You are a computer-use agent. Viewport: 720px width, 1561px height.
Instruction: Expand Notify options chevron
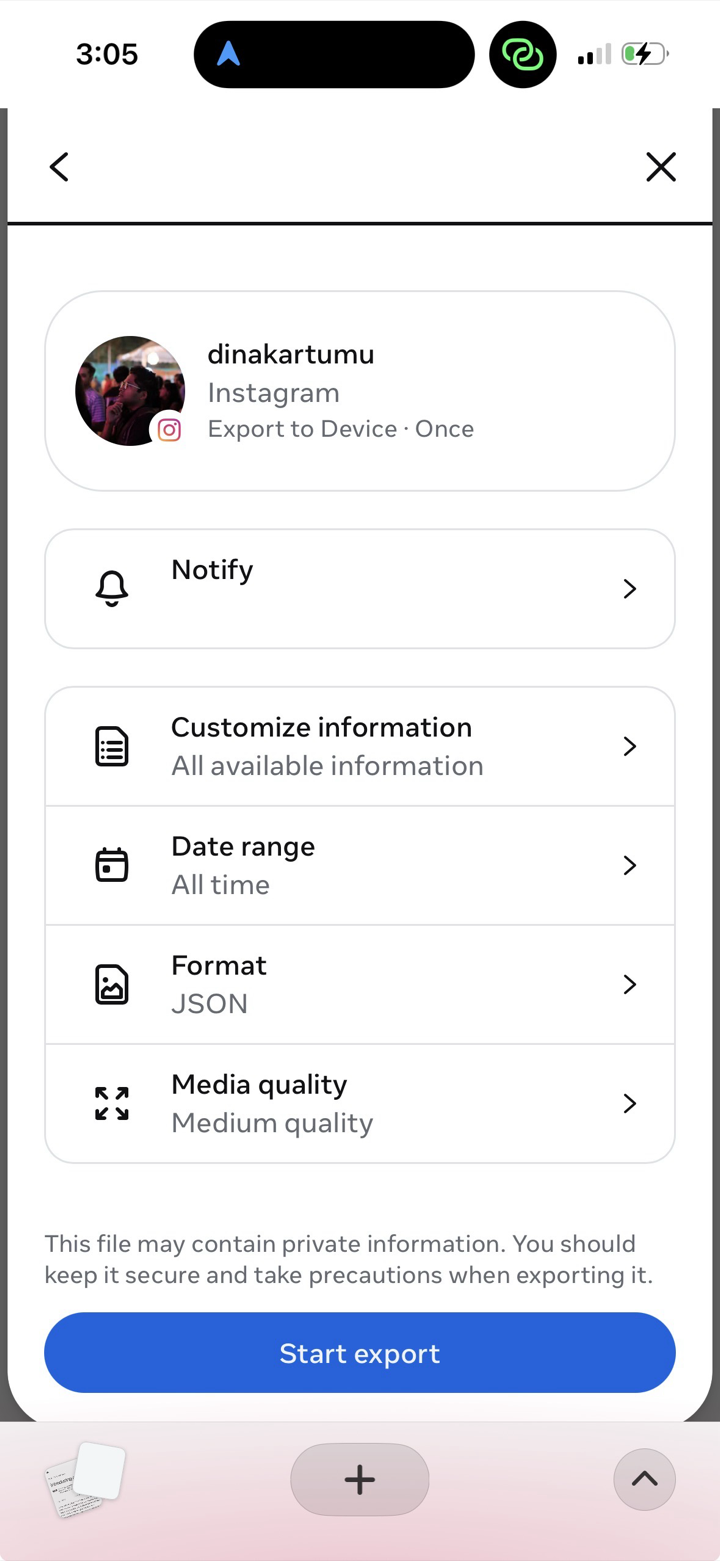pos(630,589)
